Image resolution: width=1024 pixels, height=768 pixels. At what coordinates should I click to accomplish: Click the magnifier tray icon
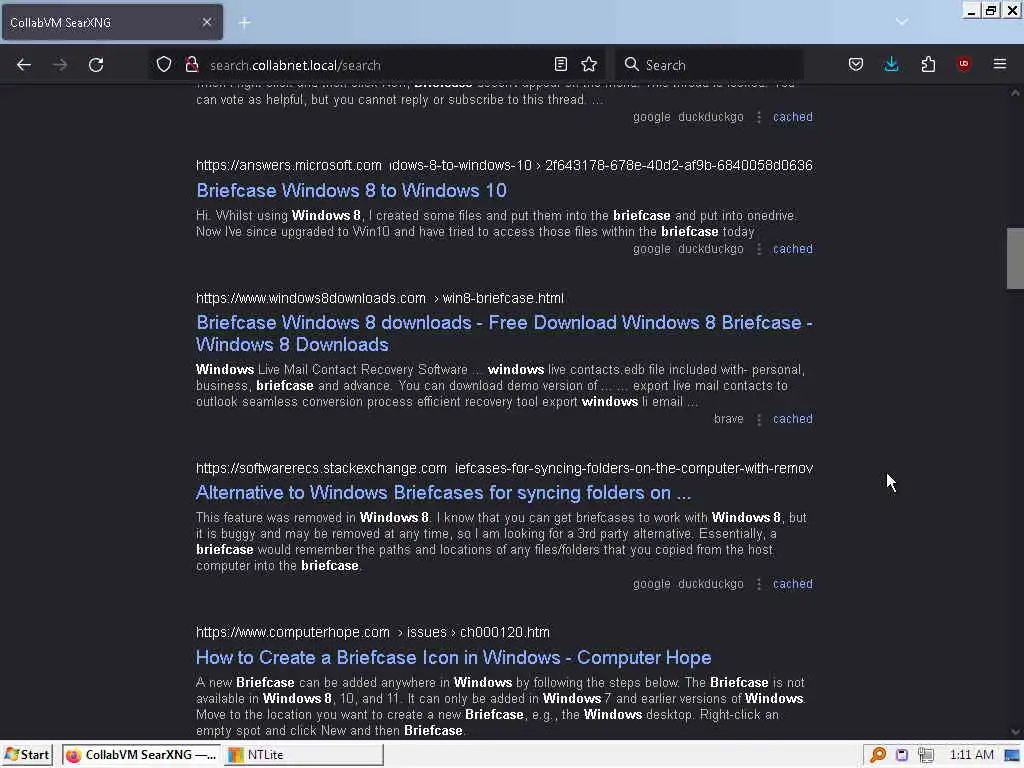878,755
